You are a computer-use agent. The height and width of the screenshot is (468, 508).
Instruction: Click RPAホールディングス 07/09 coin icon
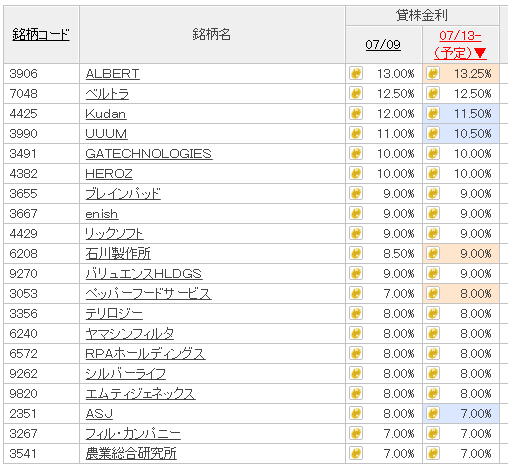(x=356, y=353)
